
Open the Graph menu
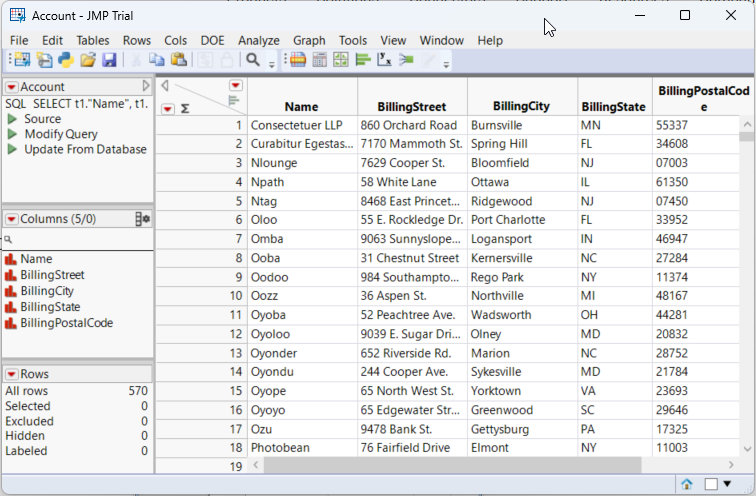click(309, 40)
